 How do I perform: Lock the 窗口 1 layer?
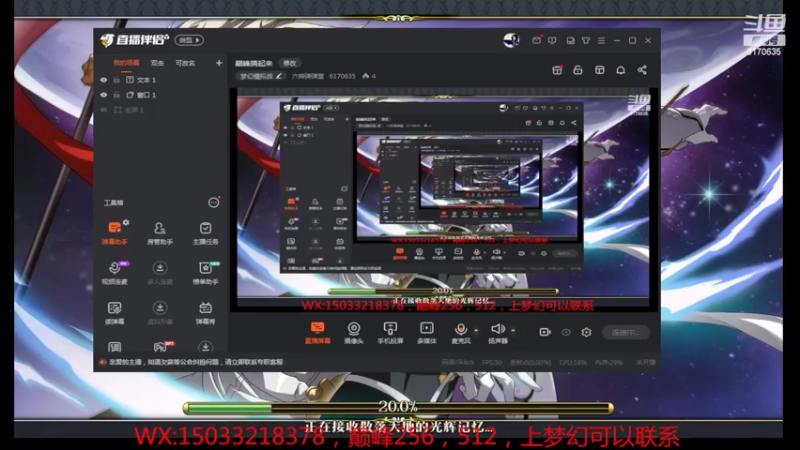click(116, 95)
